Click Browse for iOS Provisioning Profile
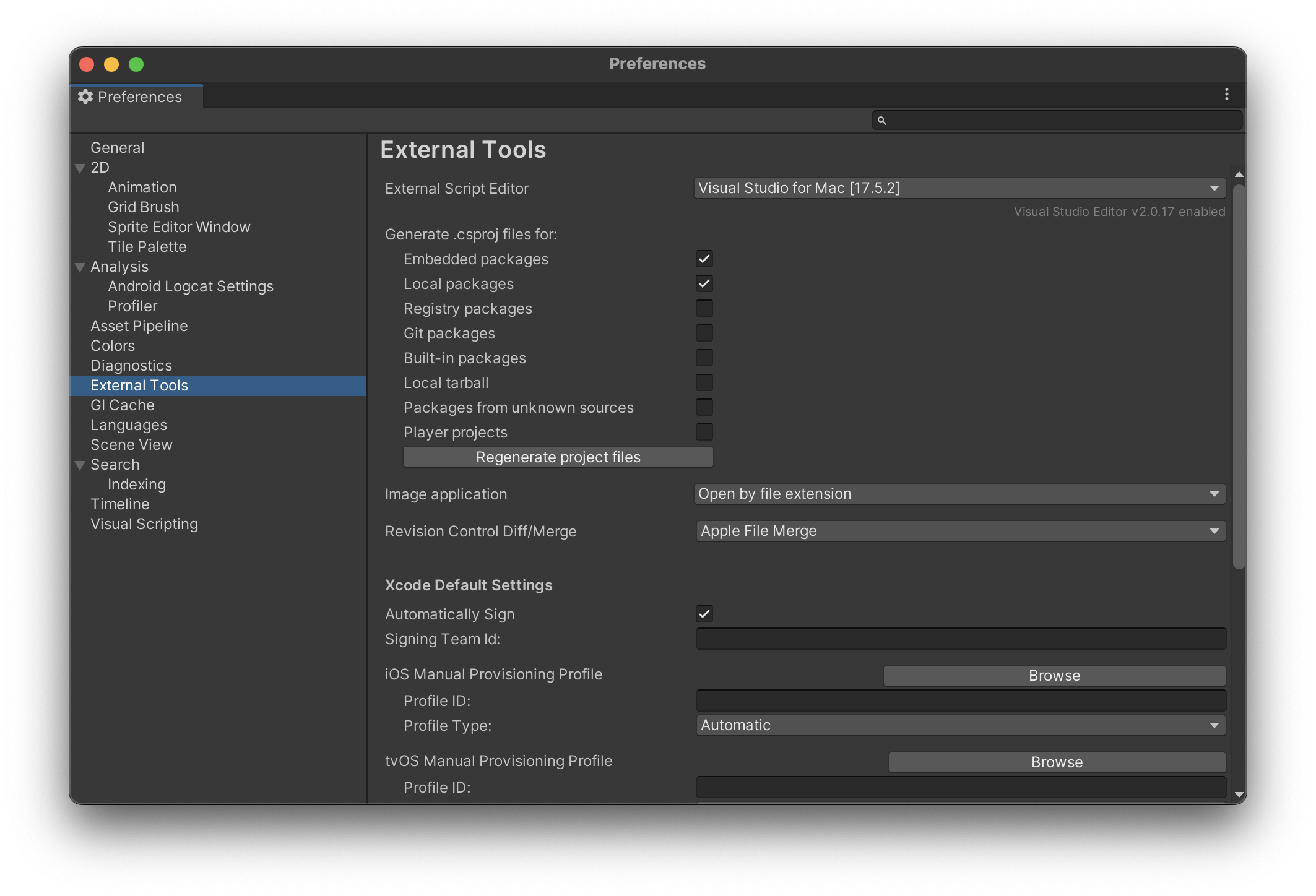 1054,676
